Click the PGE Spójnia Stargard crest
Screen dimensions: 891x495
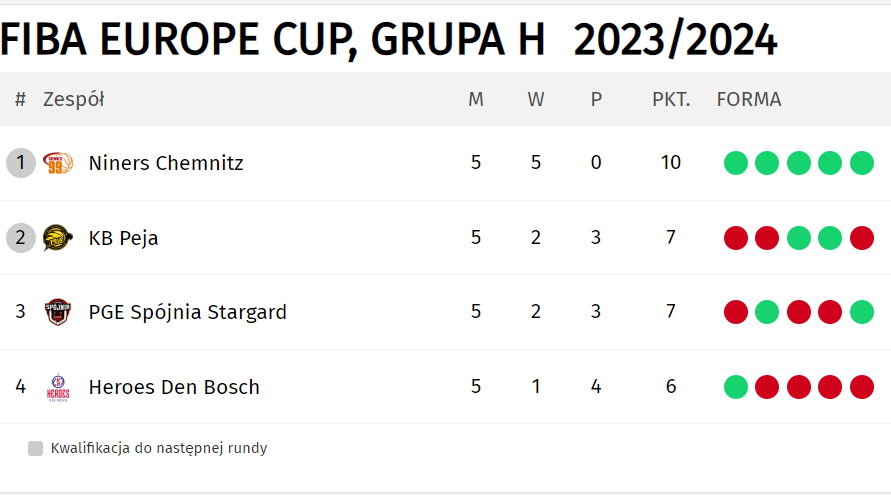point(58,312)
